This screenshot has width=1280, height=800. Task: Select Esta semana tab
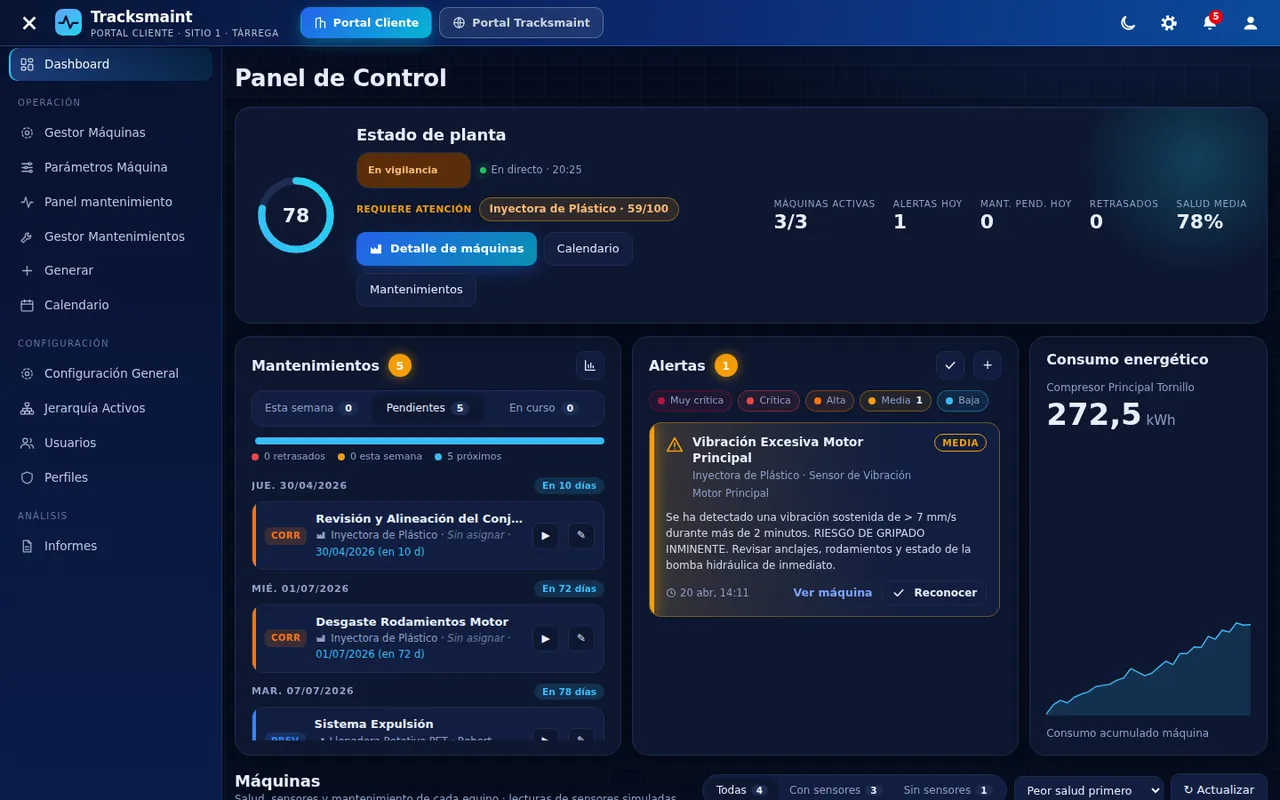[x=311, y=408]
